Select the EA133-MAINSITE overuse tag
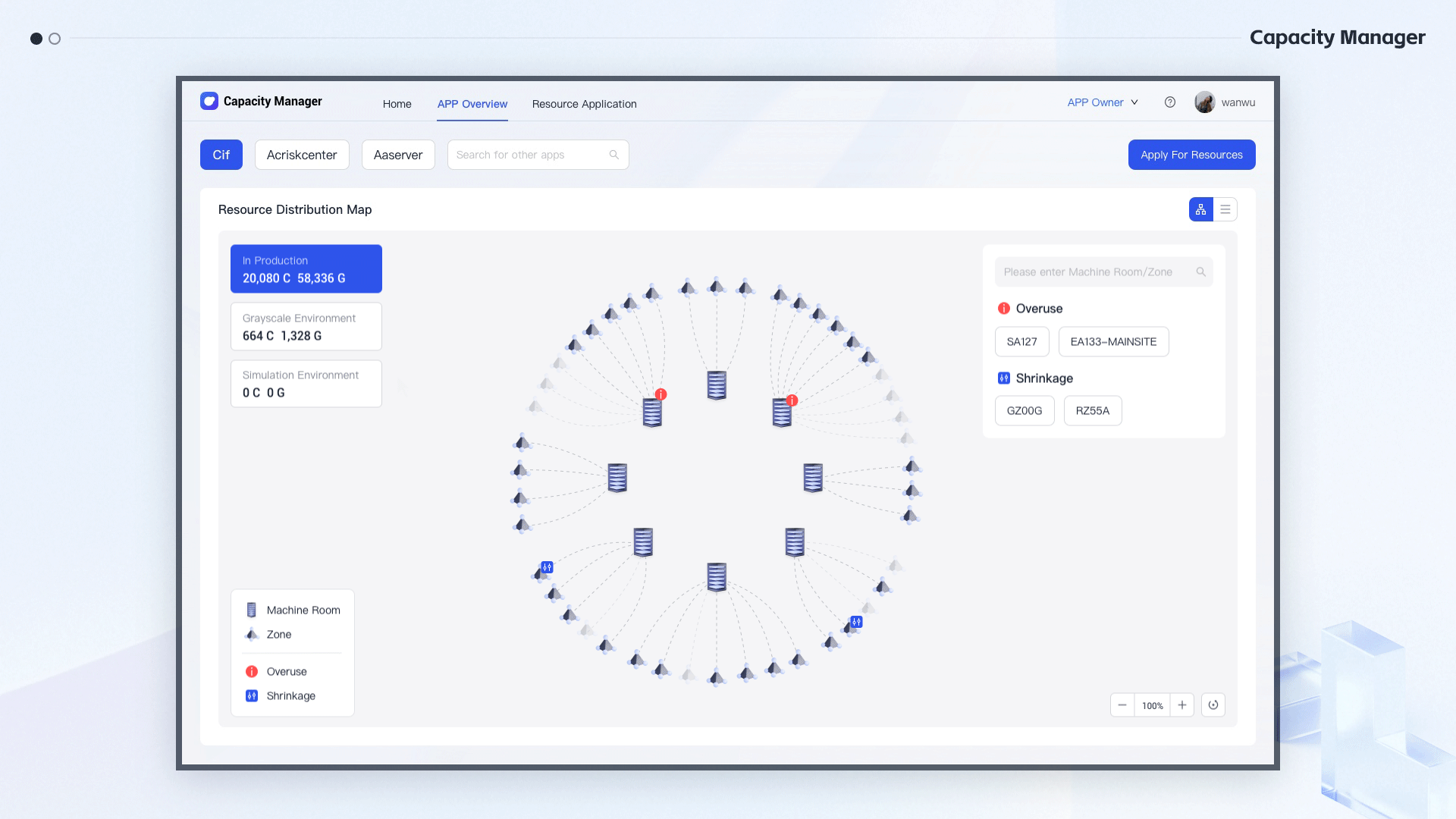This screenshot has height=819, width=1456. point(1113,342)
